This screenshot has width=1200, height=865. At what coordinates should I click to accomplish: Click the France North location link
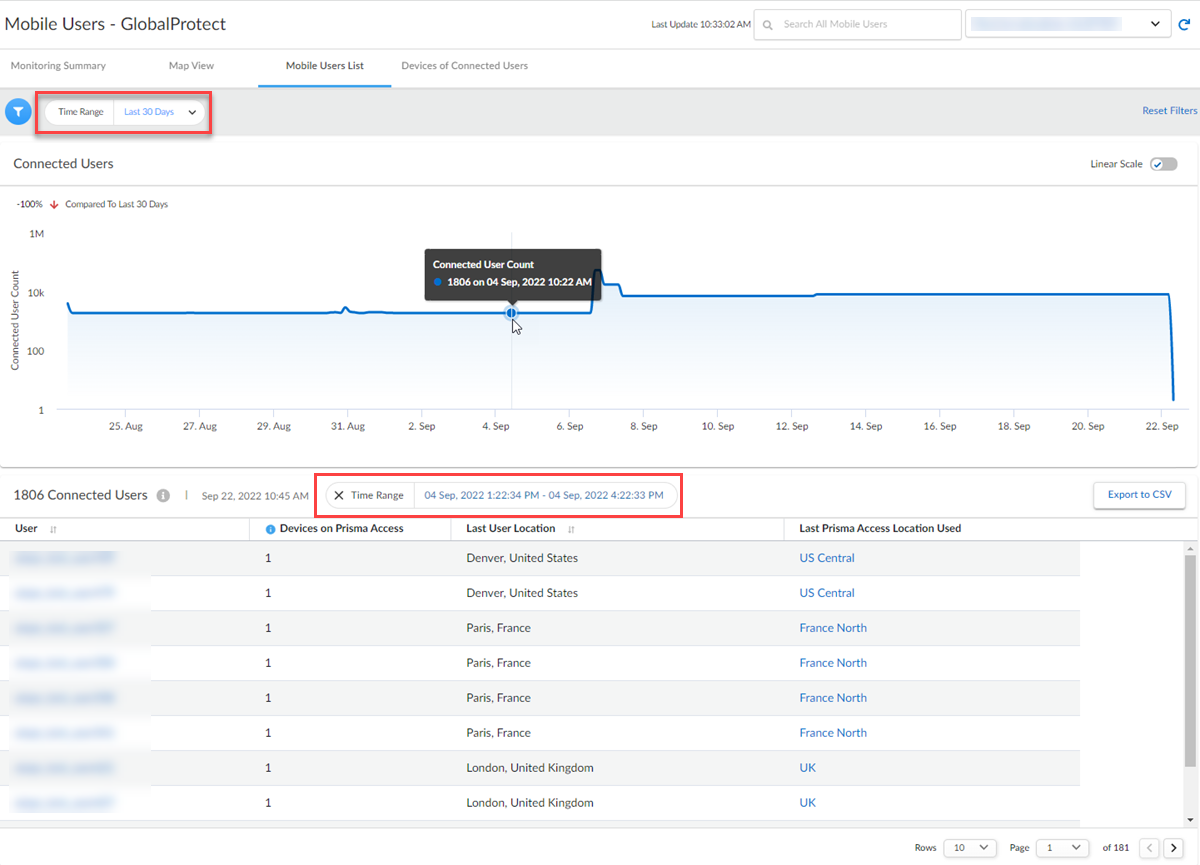[832, 628]
